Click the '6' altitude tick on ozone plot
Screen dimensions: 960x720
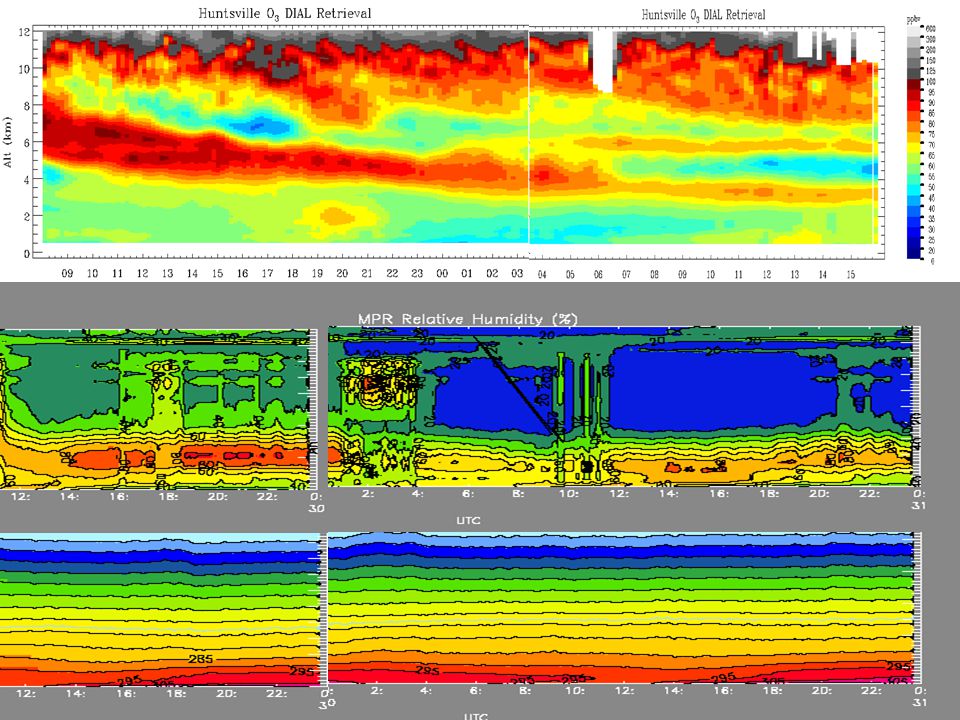pyautogui.click(x=26, y=142)
